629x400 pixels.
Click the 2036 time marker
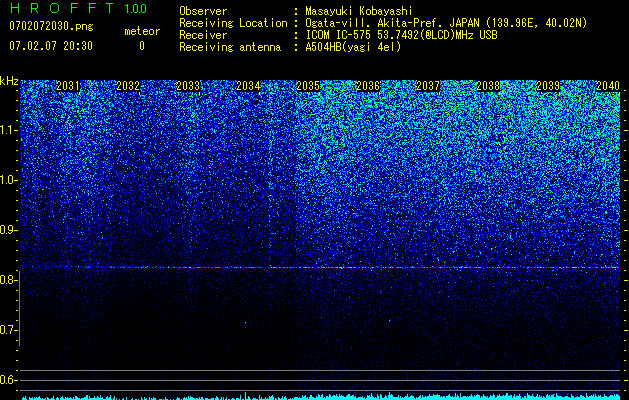point(368,86)
